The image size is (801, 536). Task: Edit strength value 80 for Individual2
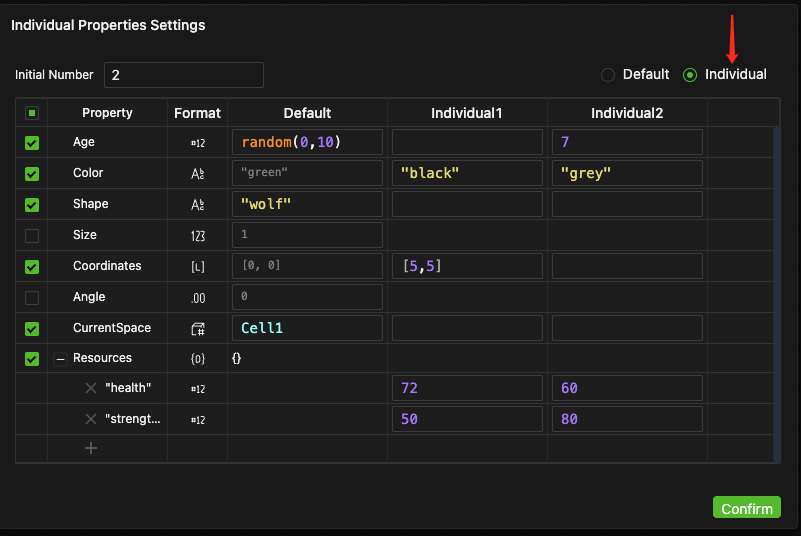[x=627, y=419]
